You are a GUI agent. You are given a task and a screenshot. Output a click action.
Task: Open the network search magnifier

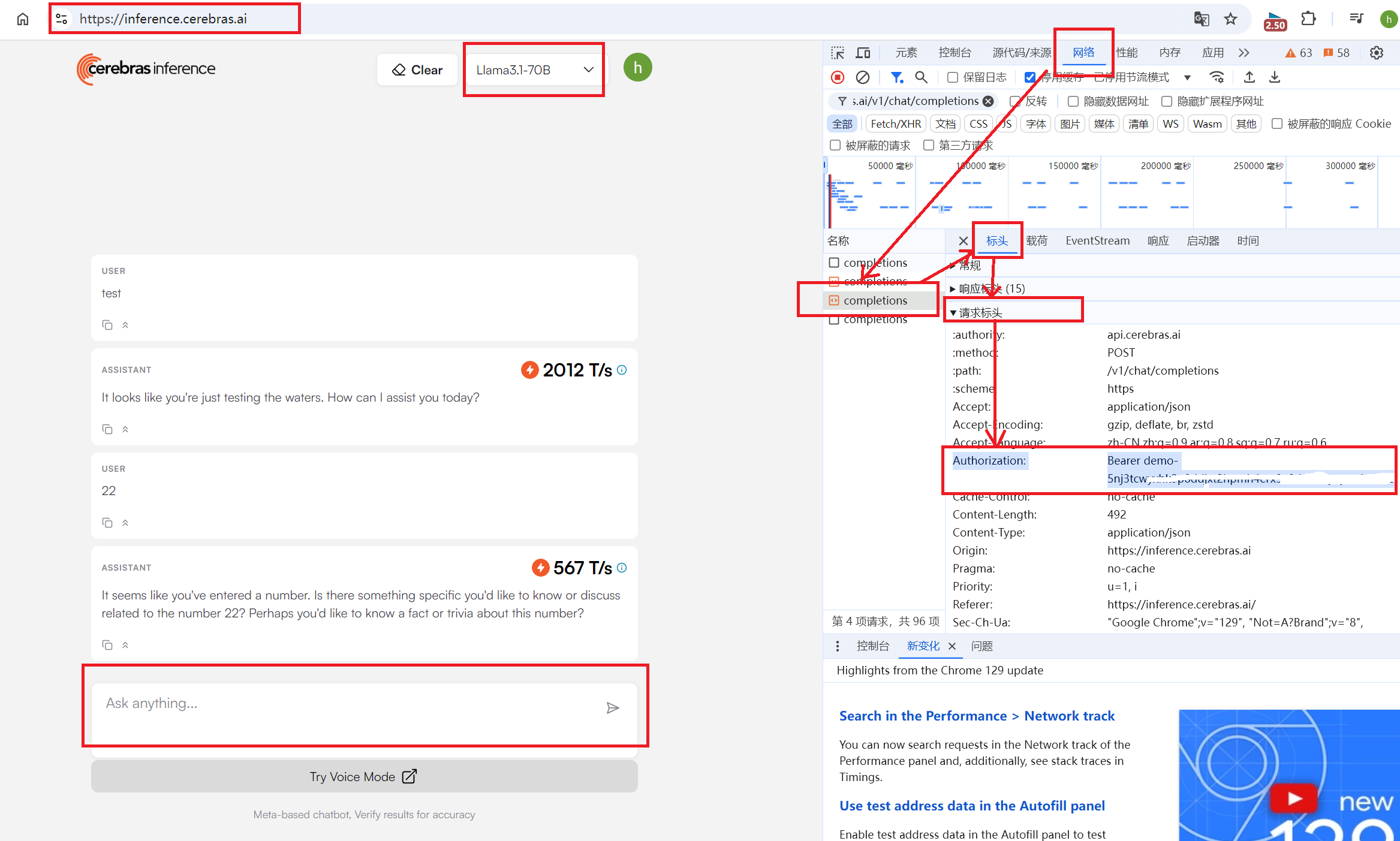[922, 77]
